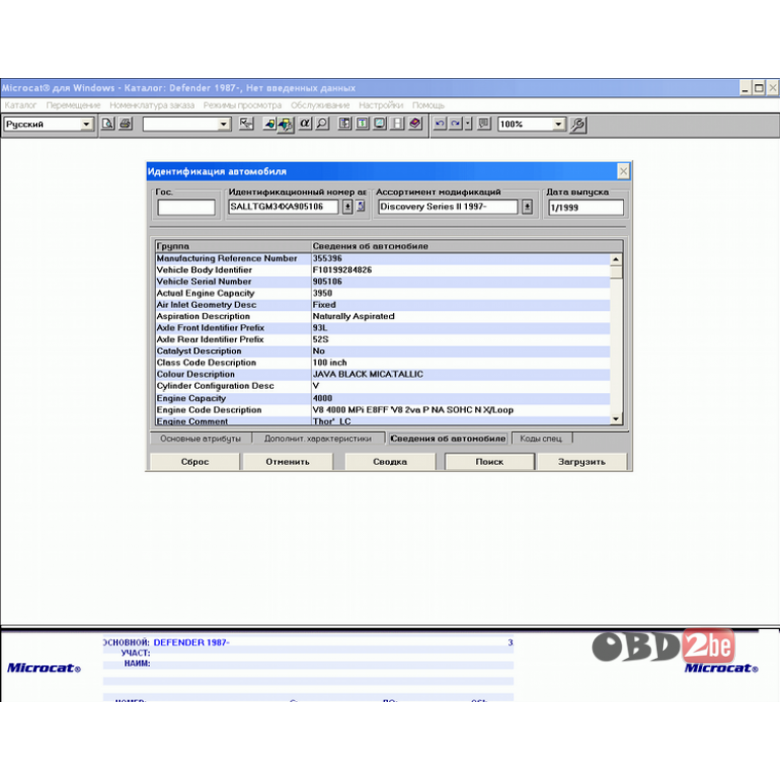
Task: Switch to Дополнит. характеристики tab
Action: (318, 438)
